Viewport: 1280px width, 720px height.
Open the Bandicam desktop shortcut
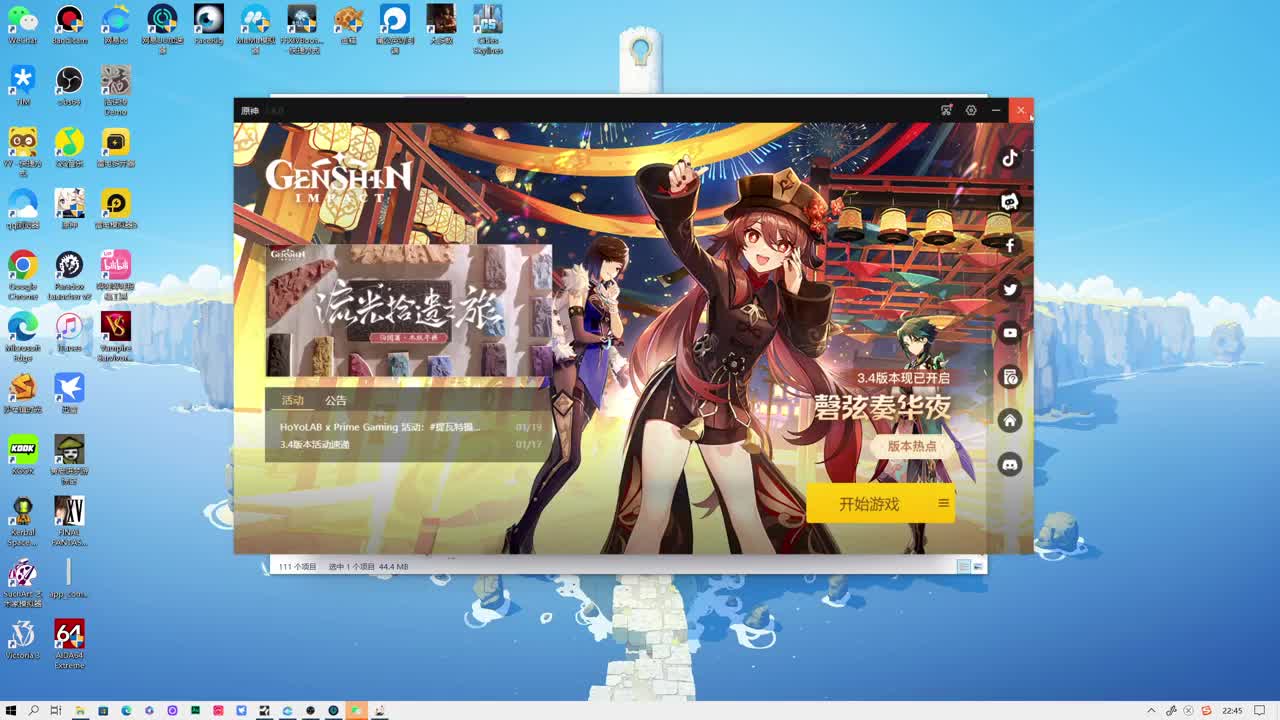point(69,24)
